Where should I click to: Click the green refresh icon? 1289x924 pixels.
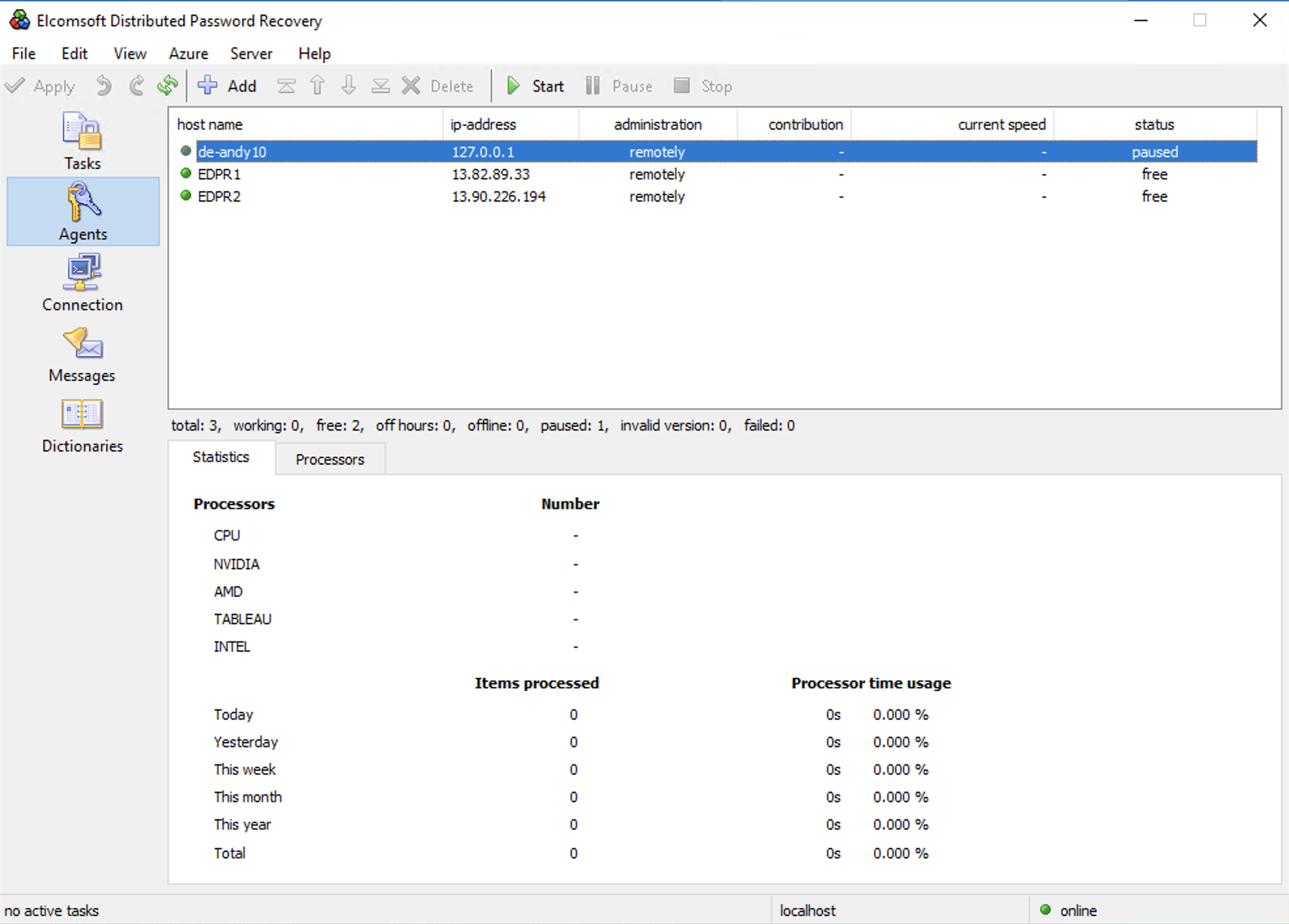point(168,86)
